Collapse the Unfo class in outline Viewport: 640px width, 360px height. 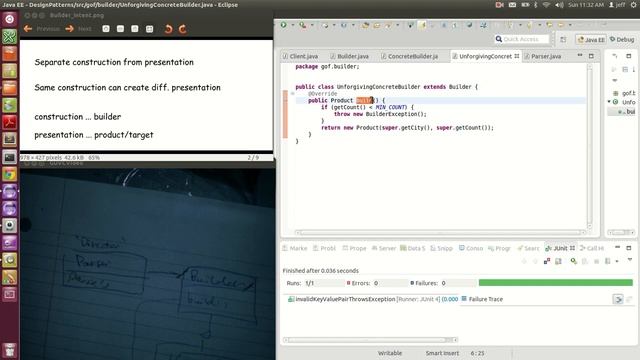click(609, 102)
